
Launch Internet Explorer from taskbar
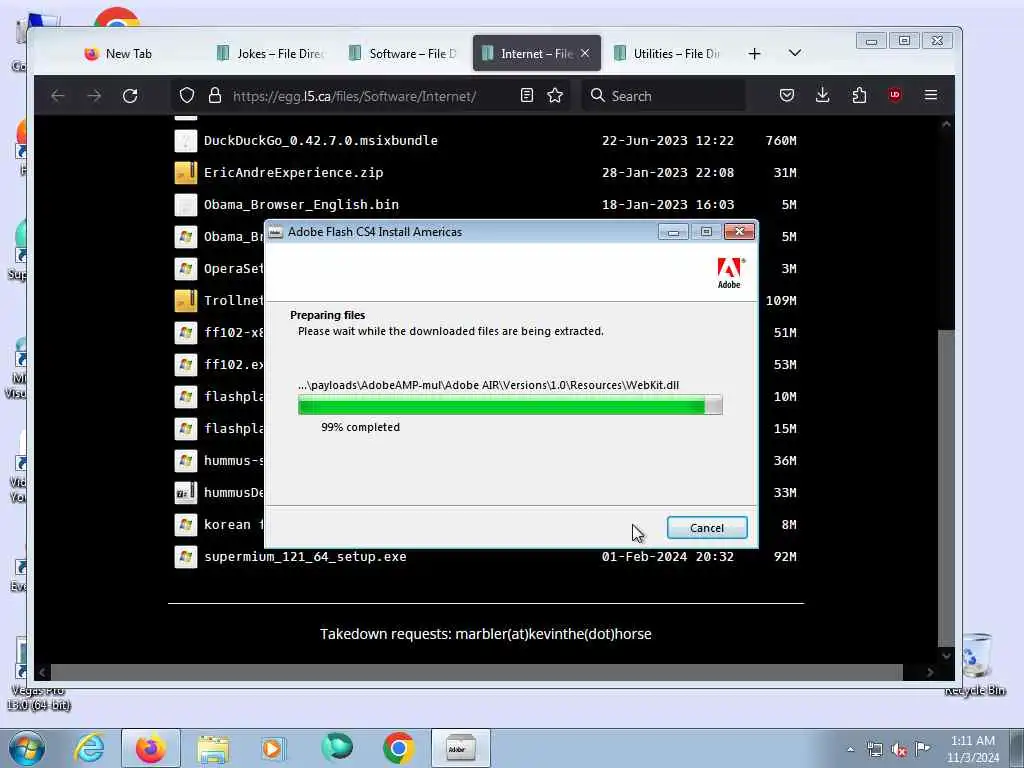89,748
